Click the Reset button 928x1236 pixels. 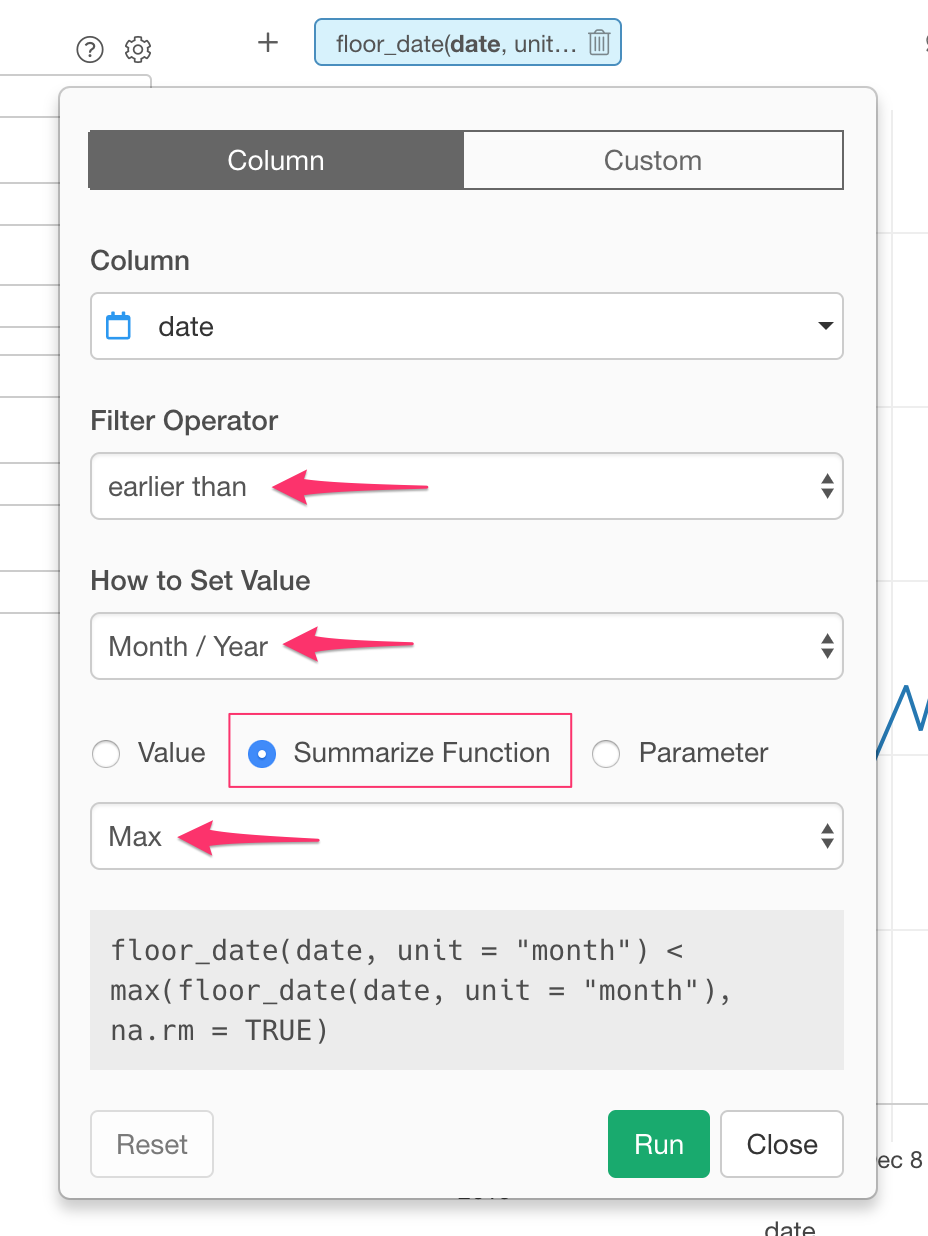click(x=152, y=1144)
